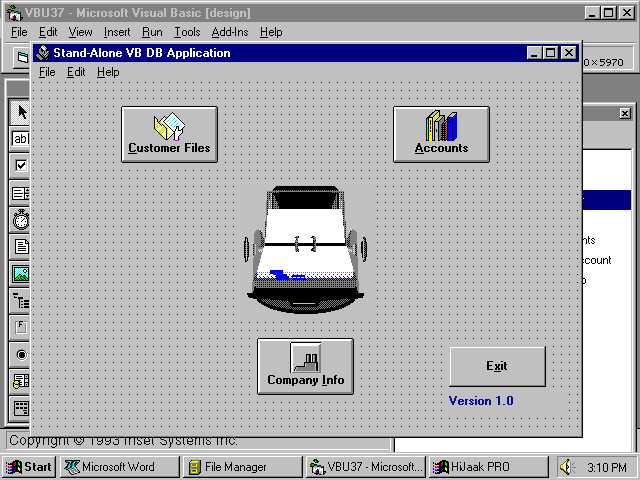Open the Add-Ins menu

tap(230, 32)
